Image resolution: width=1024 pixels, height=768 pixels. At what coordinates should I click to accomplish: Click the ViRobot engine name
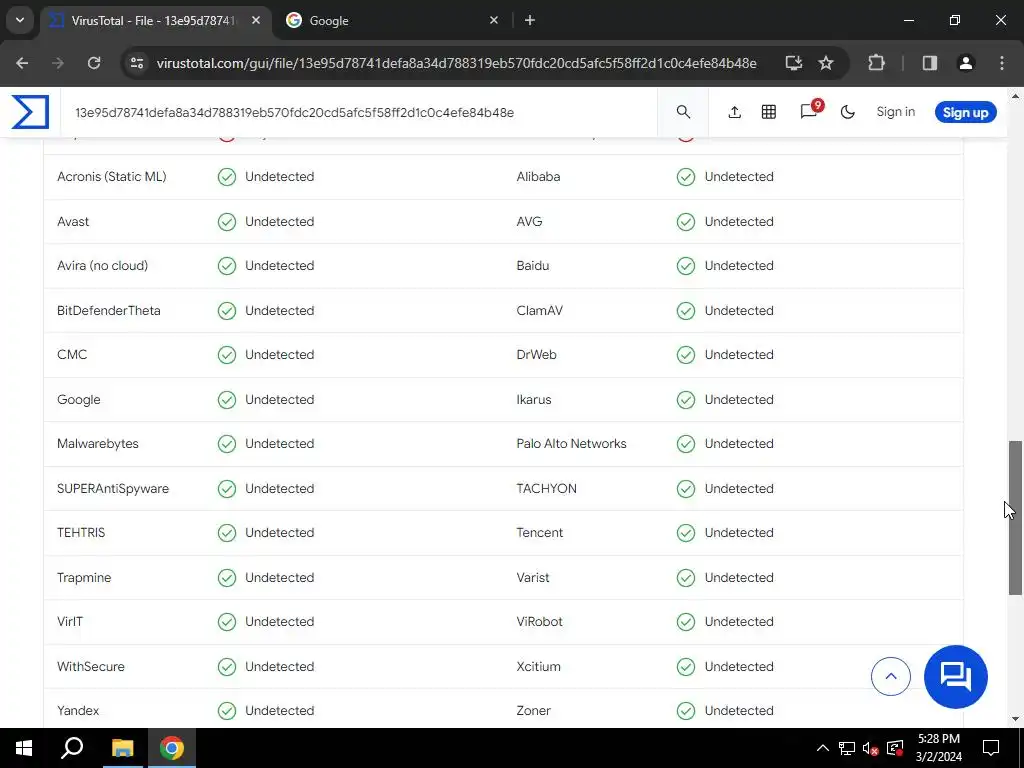(539, 621)
